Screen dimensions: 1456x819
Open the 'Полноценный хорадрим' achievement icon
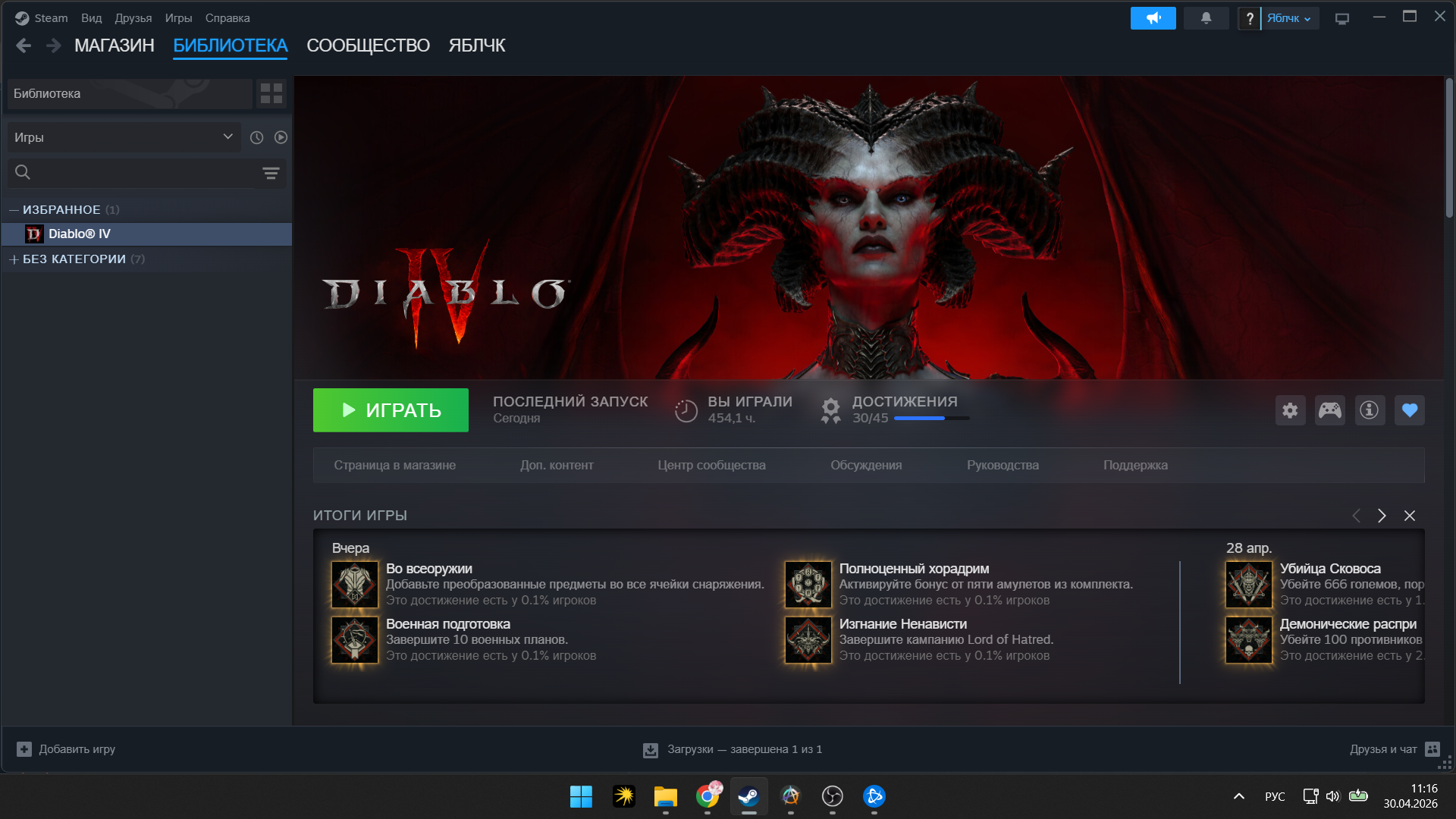(x=808, y=585)
